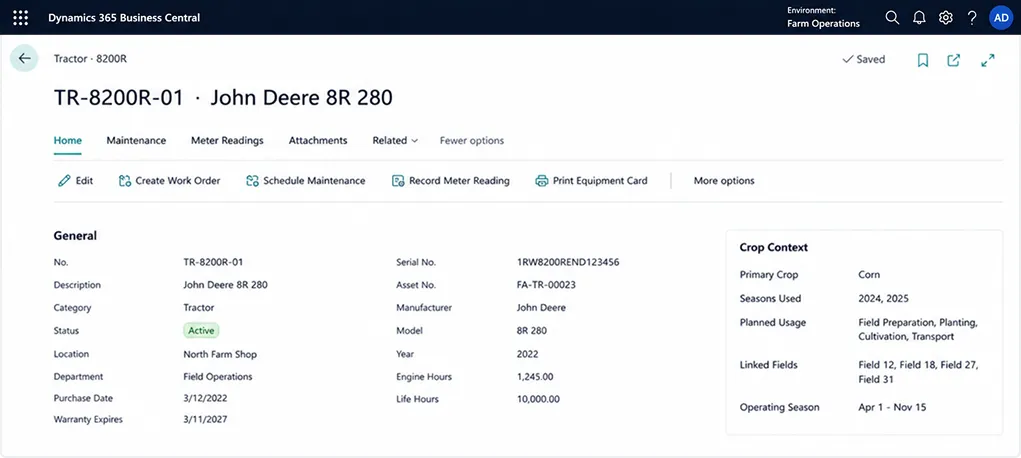
Task: Click the General section heading
Action: 75,236
